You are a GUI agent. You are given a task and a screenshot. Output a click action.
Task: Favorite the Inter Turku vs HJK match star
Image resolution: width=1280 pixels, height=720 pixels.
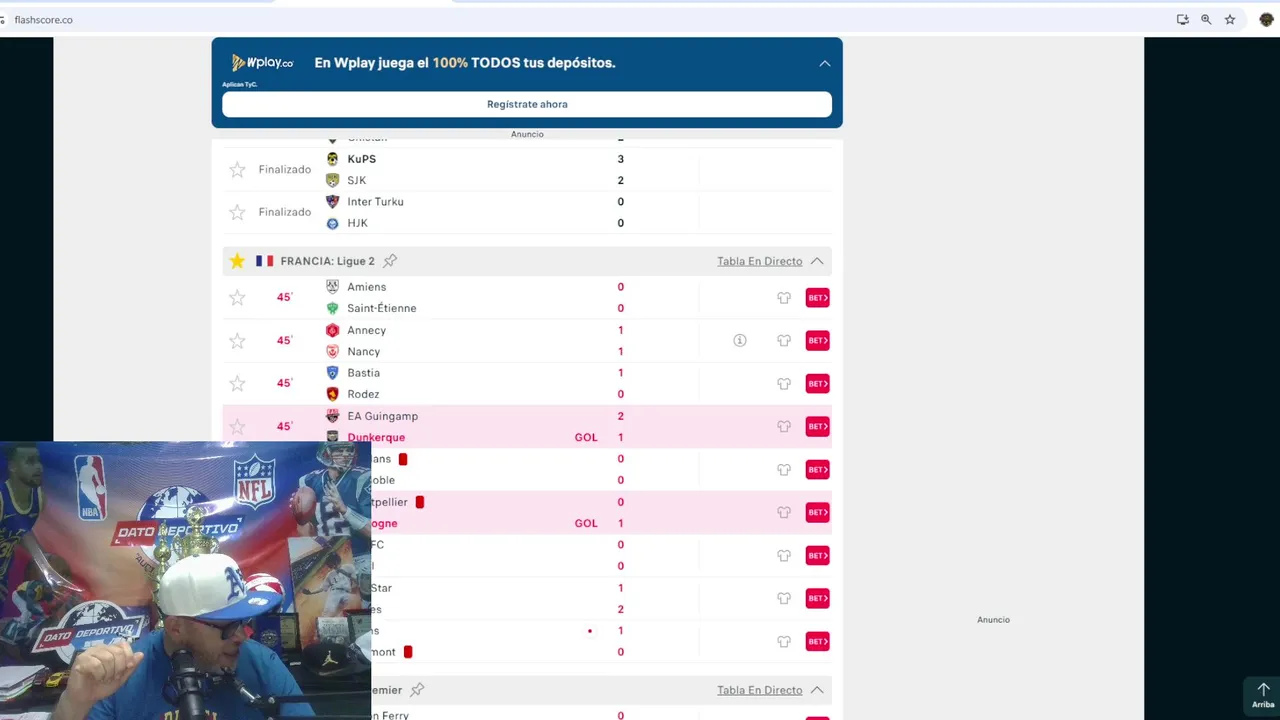[x=237, y=212]
